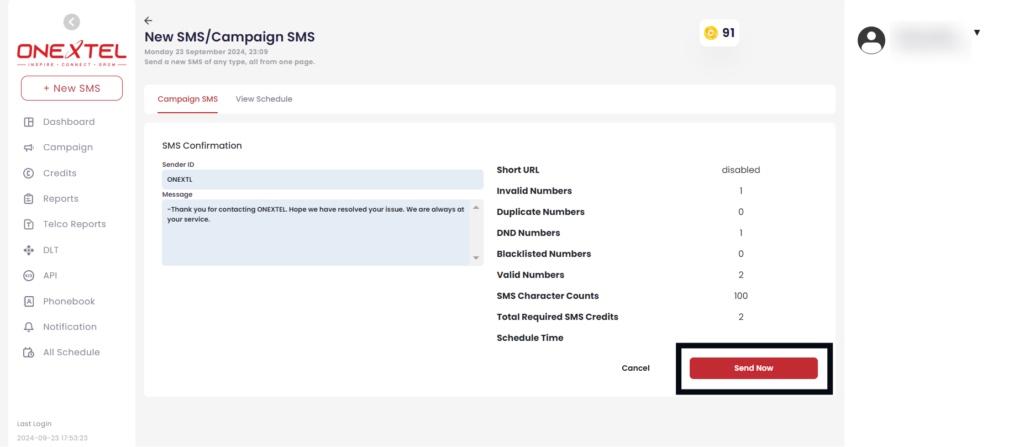Click the Reports clipboard icon
Viewport: 1024px width, 447px height.
(x=29, y=199)
